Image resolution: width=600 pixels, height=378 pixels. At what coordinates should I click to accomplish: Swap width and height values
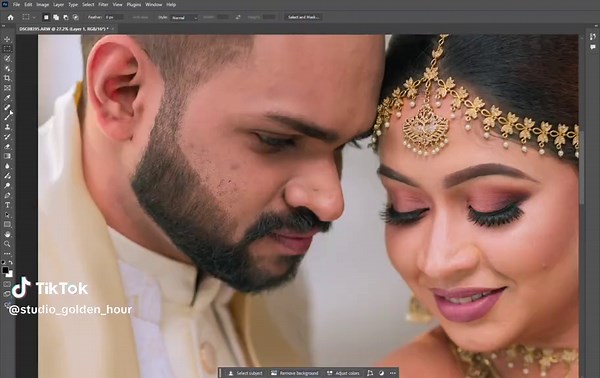tap(238, 17)
